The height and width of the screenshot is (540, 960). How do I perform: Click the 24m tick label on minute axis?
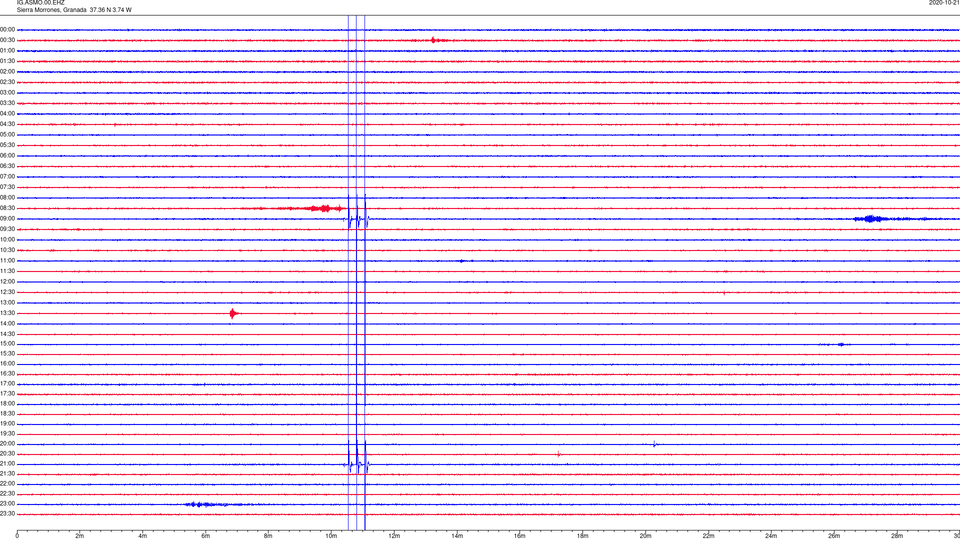click(771, 536)
